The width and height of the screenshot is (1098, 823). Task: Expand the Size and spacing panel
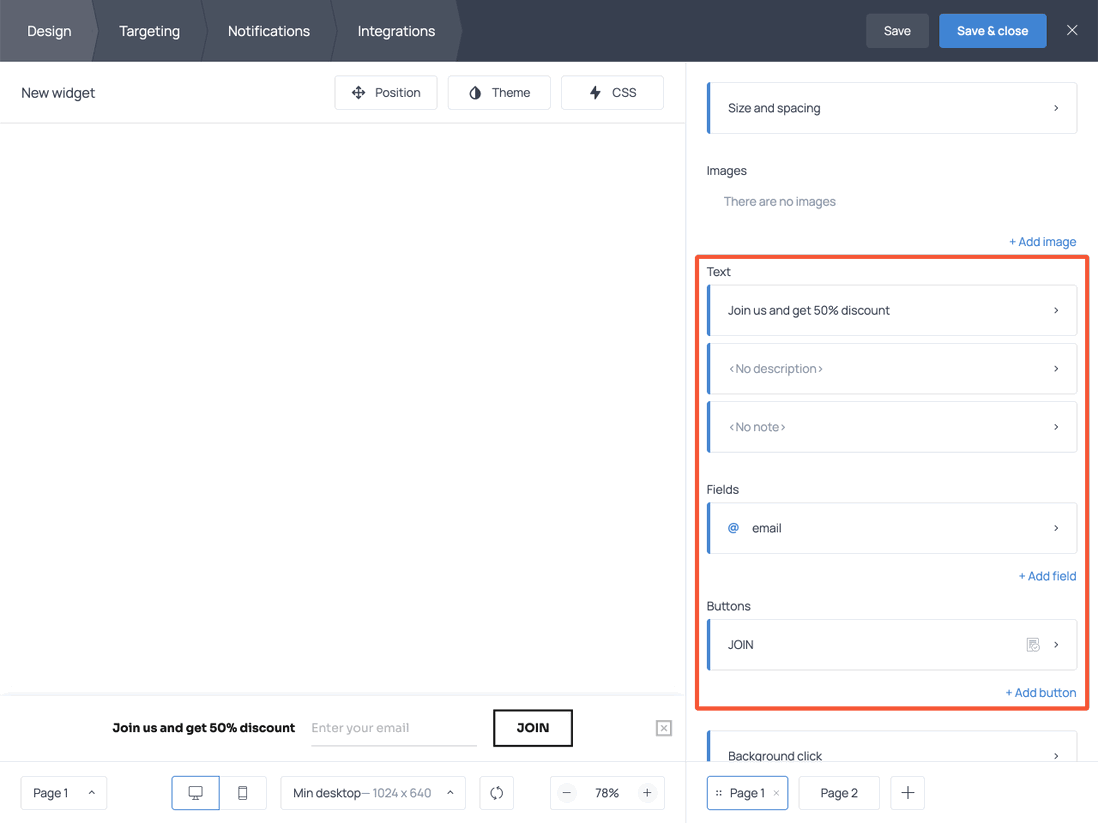tap(891, 107)
